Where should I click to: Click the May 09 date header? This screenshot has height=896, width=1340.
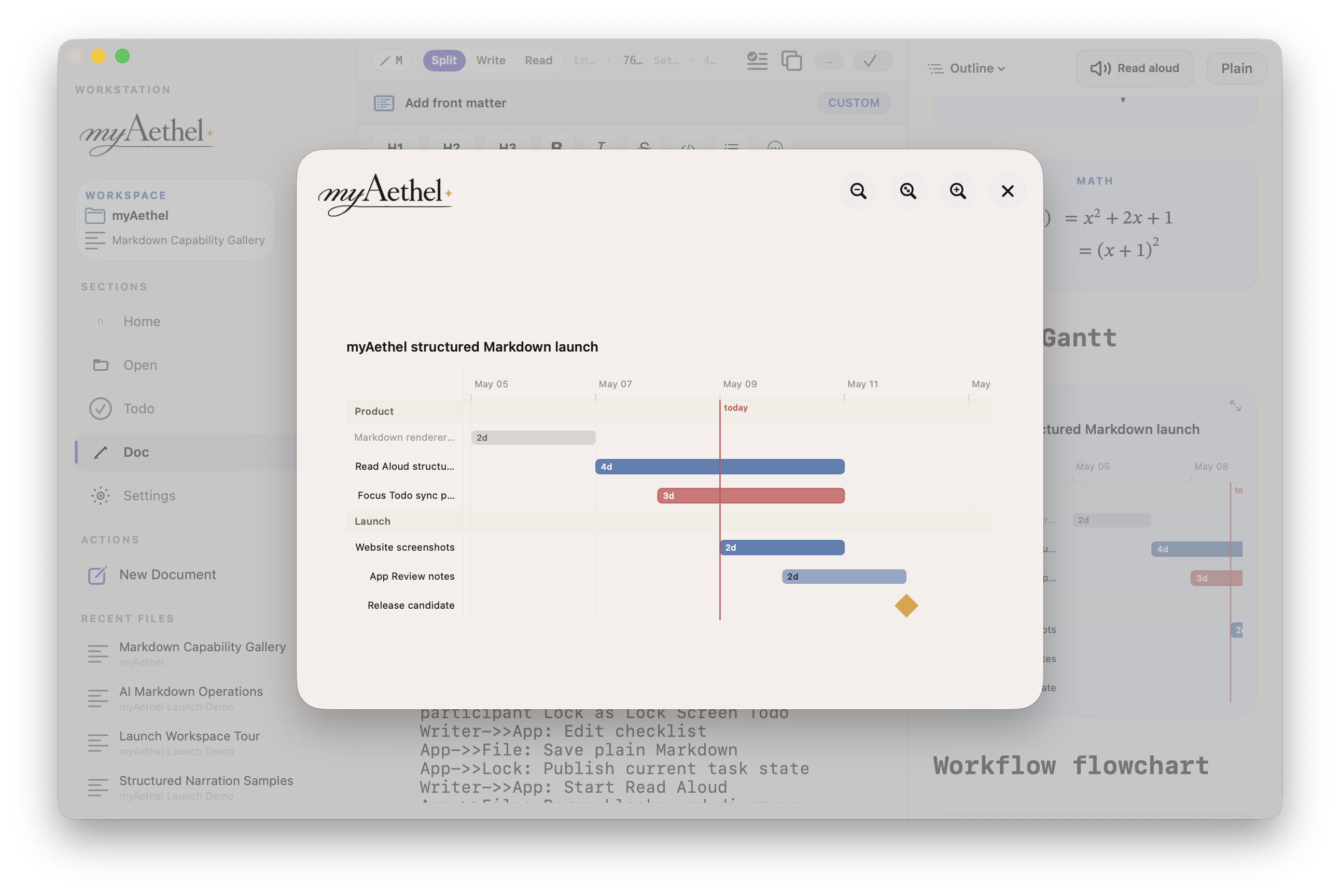(739, 384)
